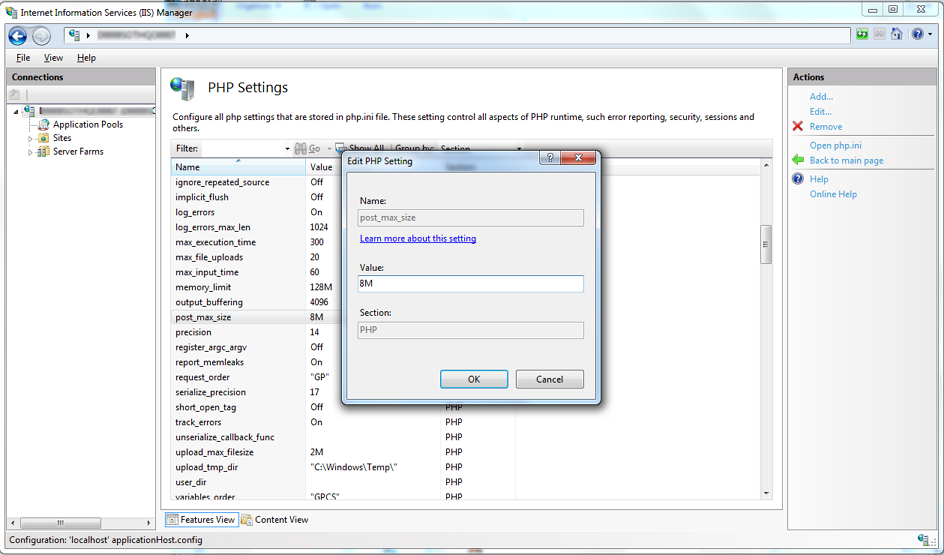Click the Connections pane horizontal scrollbar thumb
The height and width of the screenshot is (555, 944).
(60, 522)
